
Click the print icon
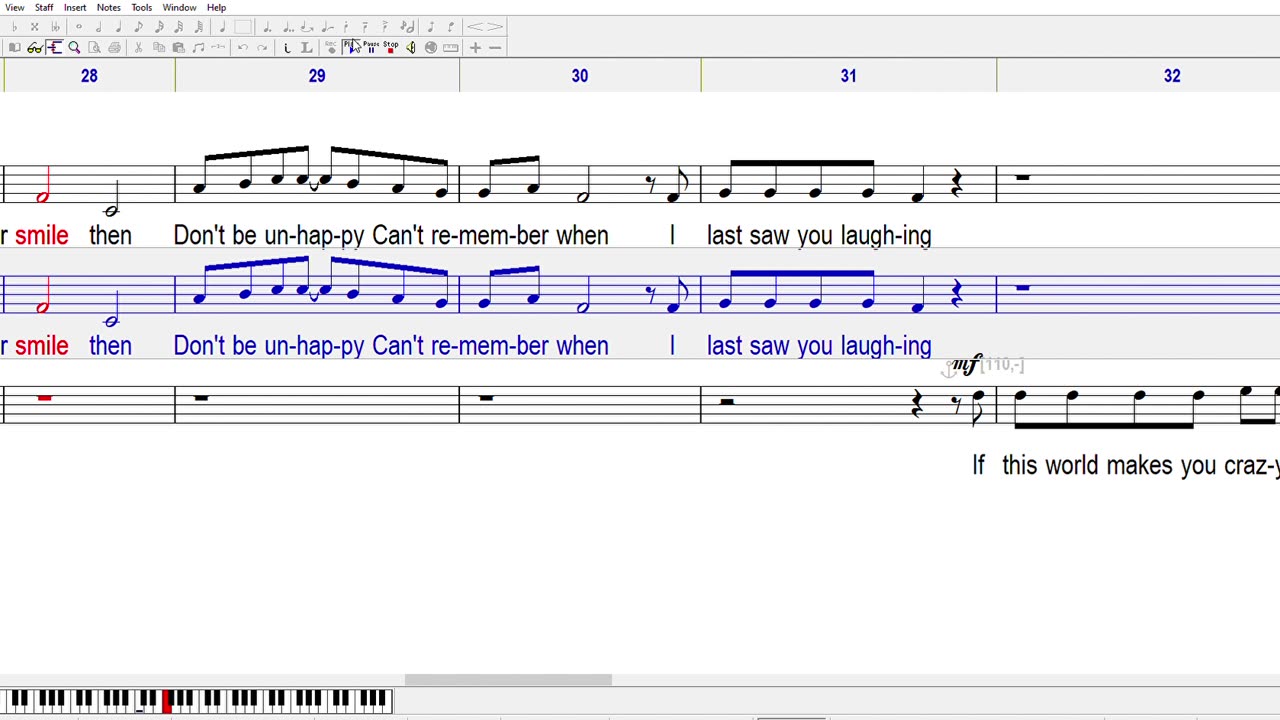click(115, 47)
